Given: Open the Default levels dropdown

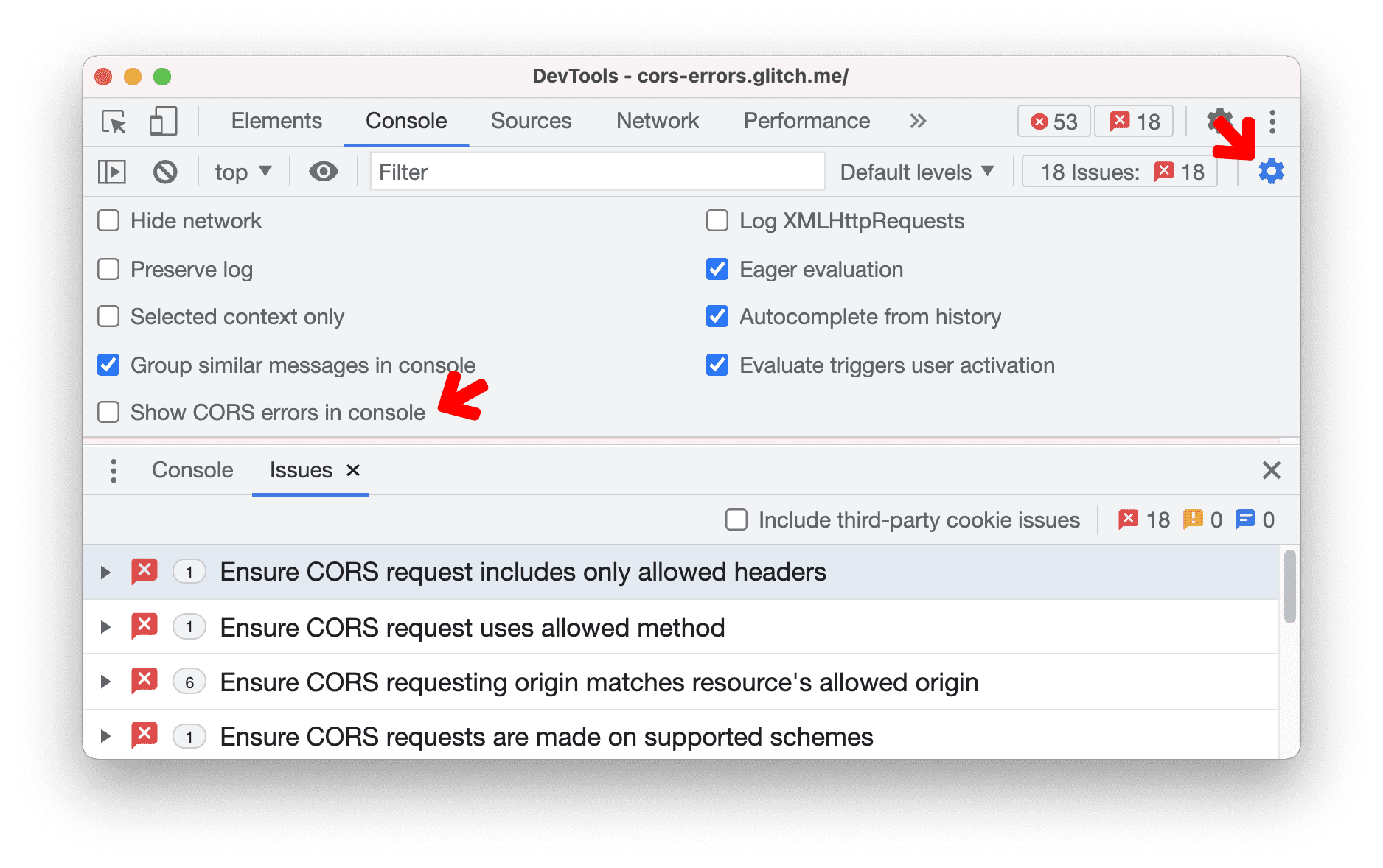Looking at the screenshot, I should pos(917,172).
